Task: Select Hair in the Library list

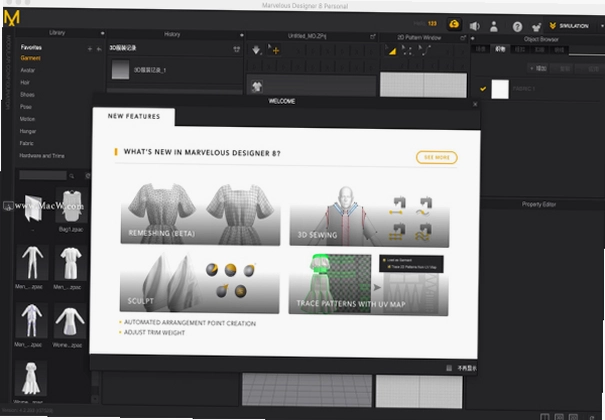Action: click(25, 82)
